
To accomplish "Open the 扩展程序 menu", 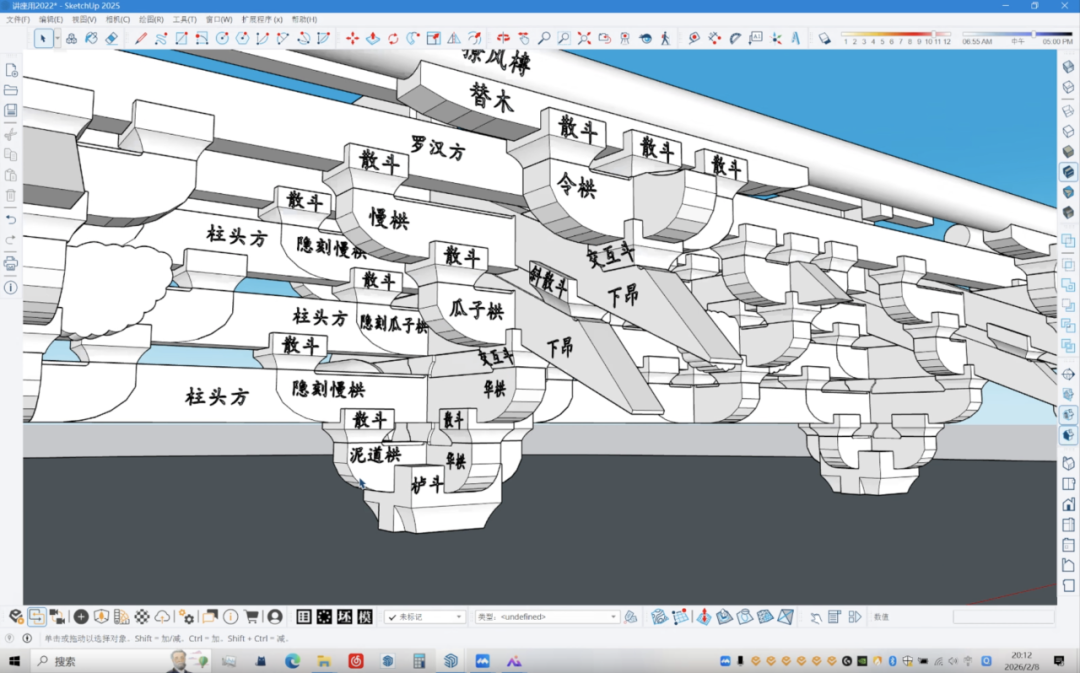I will 262,20.
